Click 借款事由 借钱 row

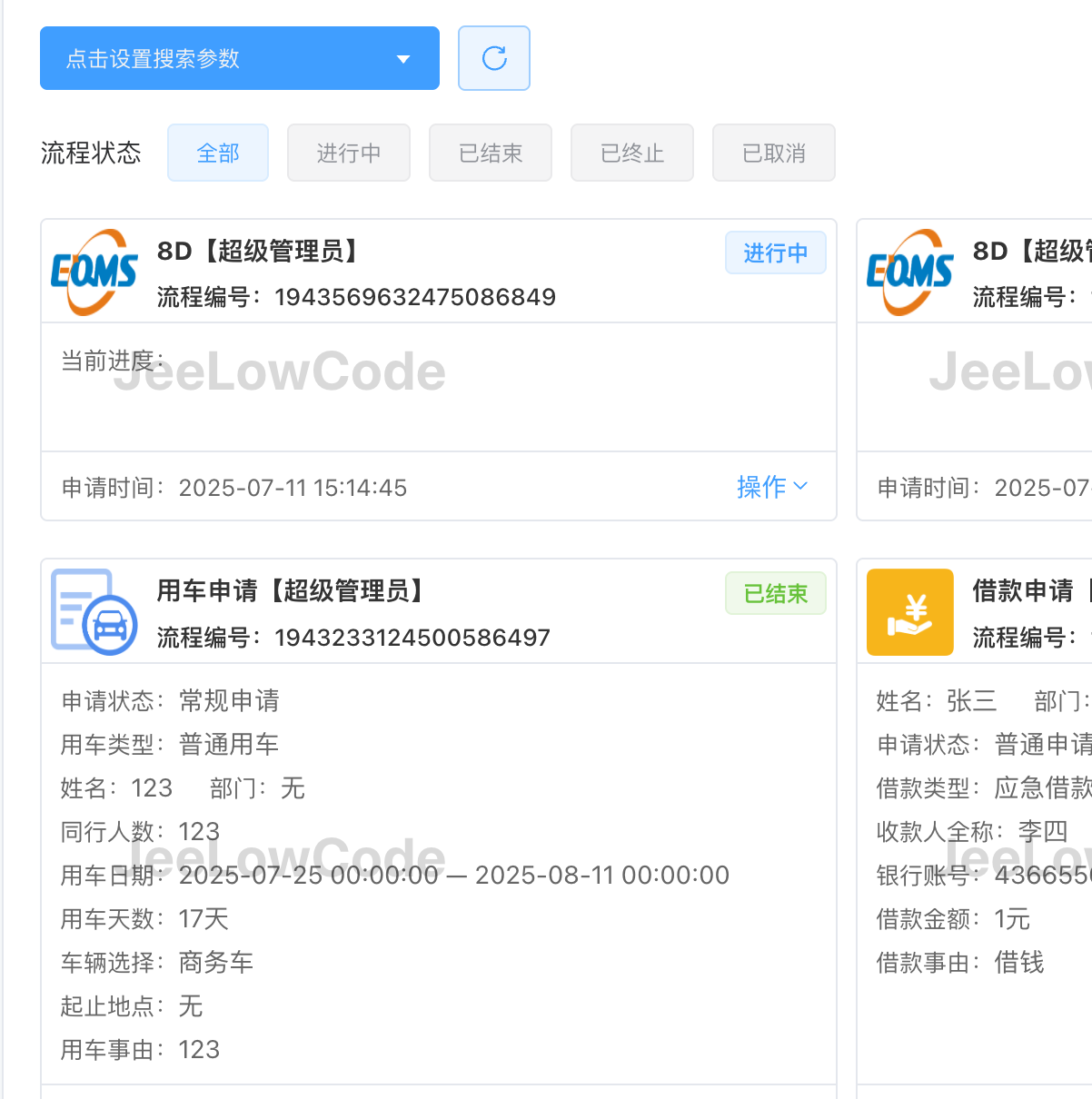960,962
